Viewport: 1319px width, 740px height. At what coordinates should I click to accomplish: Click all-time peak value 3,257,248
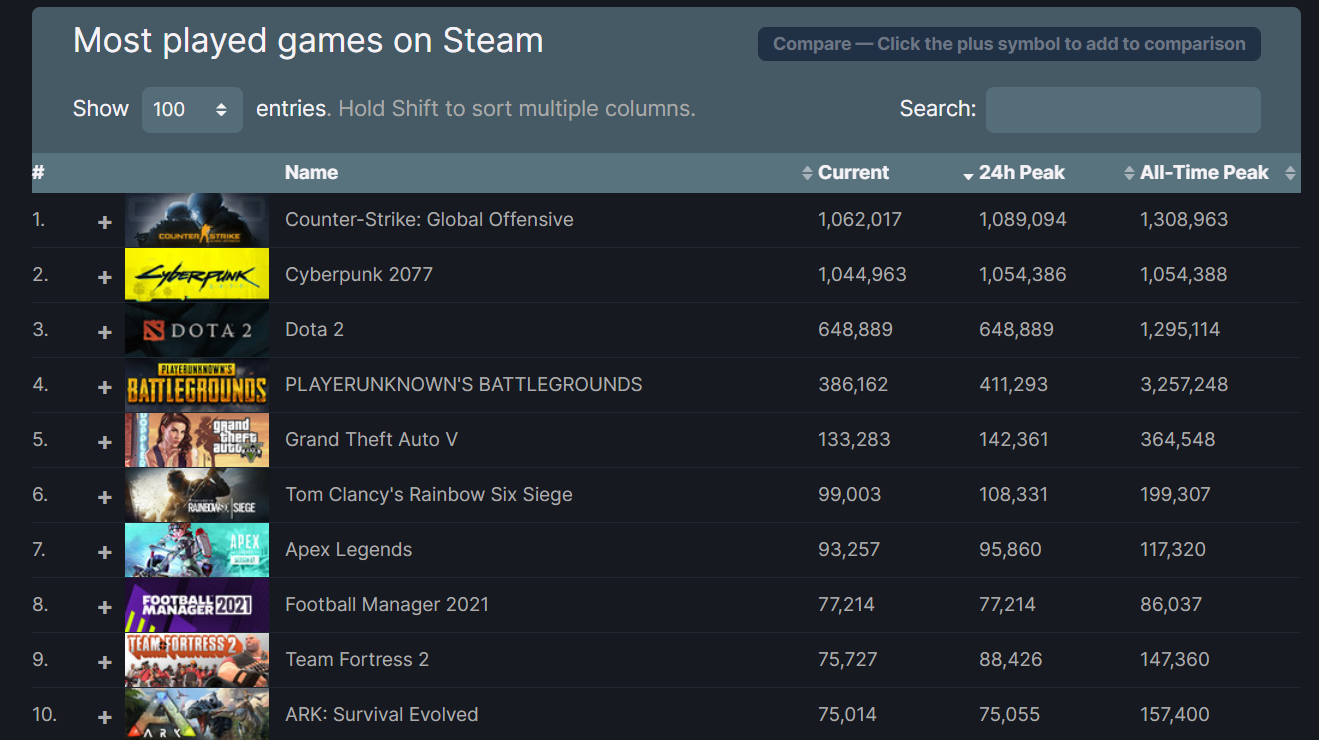click(1184, 384)
